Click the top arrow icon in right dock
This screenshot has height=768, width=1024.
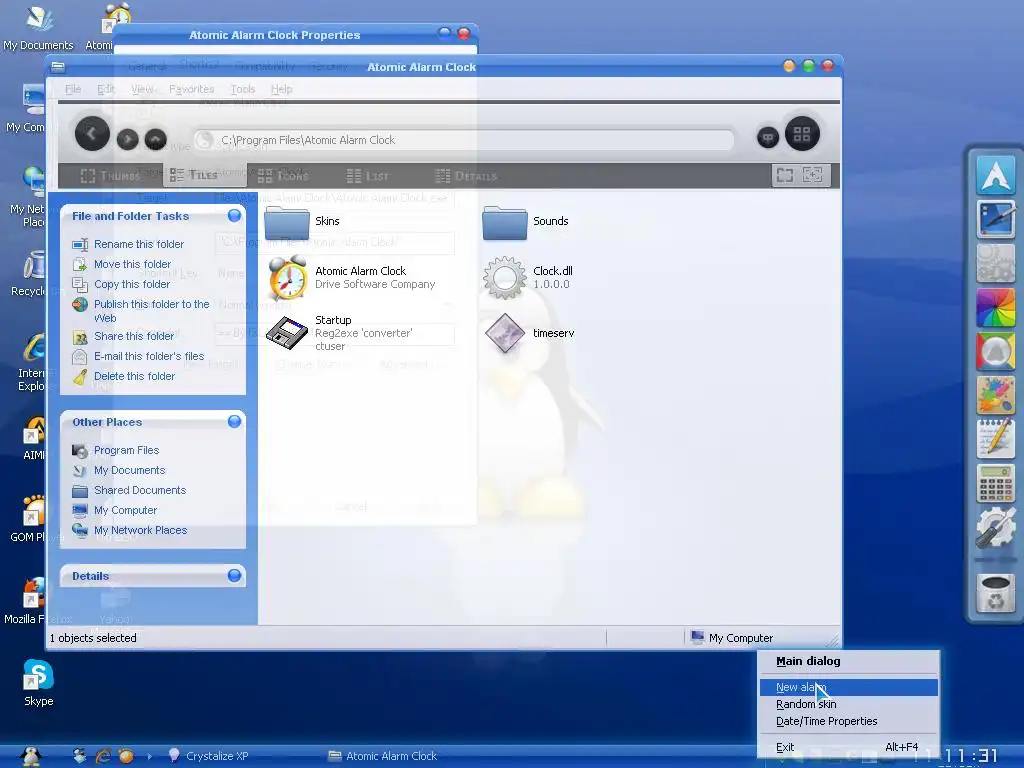(x=996, y=174)
